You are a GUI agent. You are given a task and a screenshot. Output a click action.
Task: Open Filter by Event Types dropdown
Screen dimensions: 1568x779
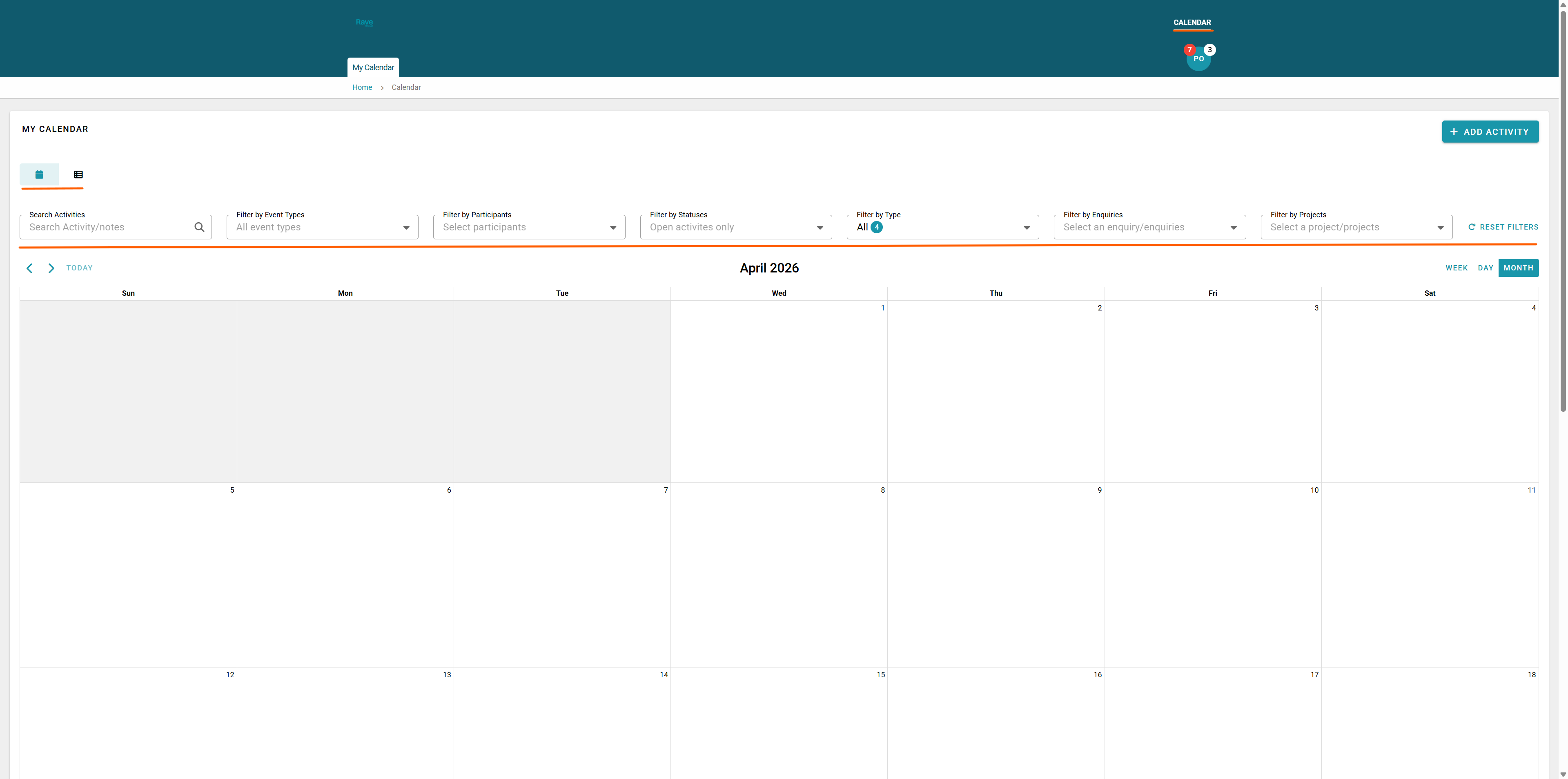(322, 227)
